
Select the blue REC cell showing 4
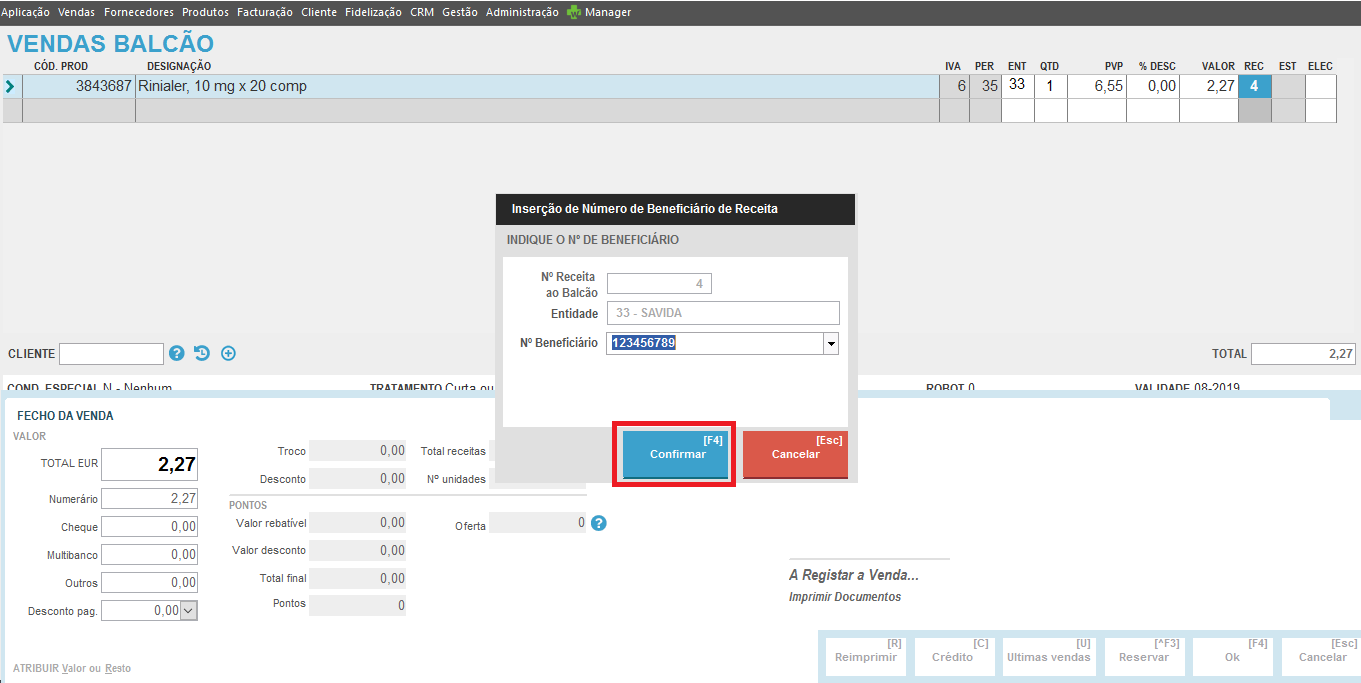coord(1254,86)
